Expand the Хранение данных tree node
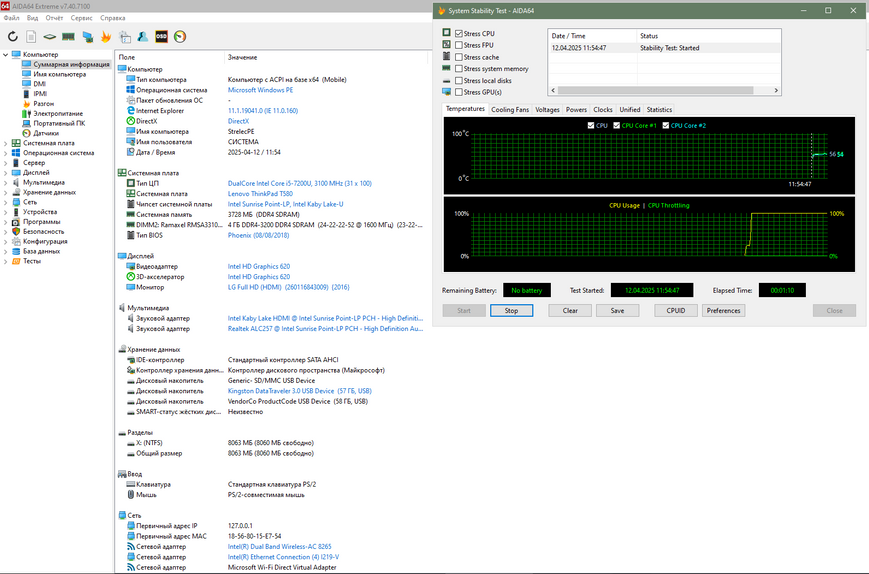Screen dimensions: 869x574 coord(6,193)
